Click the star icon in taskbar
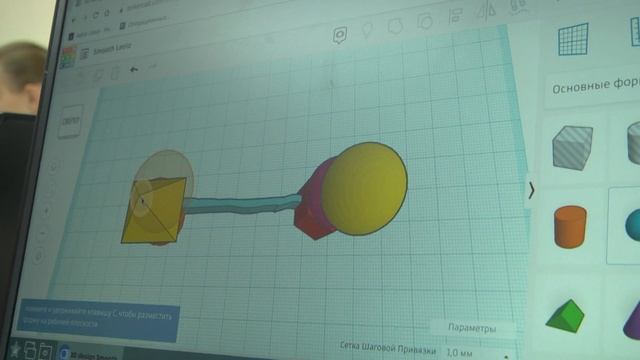 tap(15, 349)
